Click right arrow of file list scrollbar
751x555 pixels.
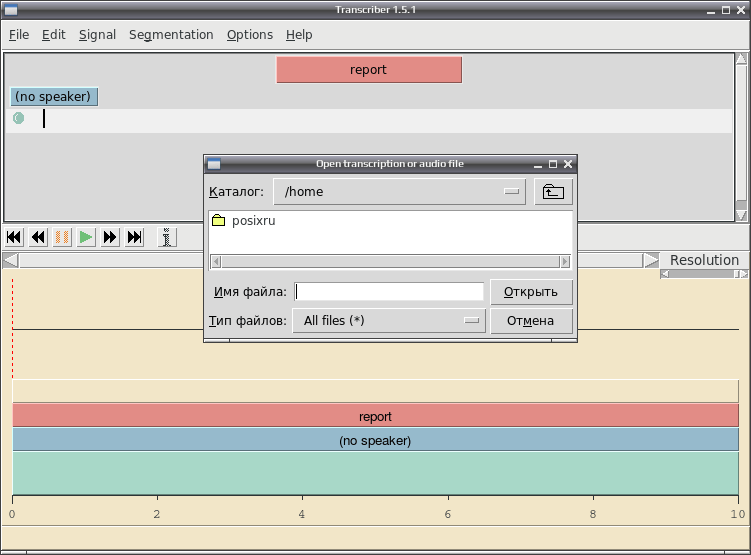tap(565, 261)
